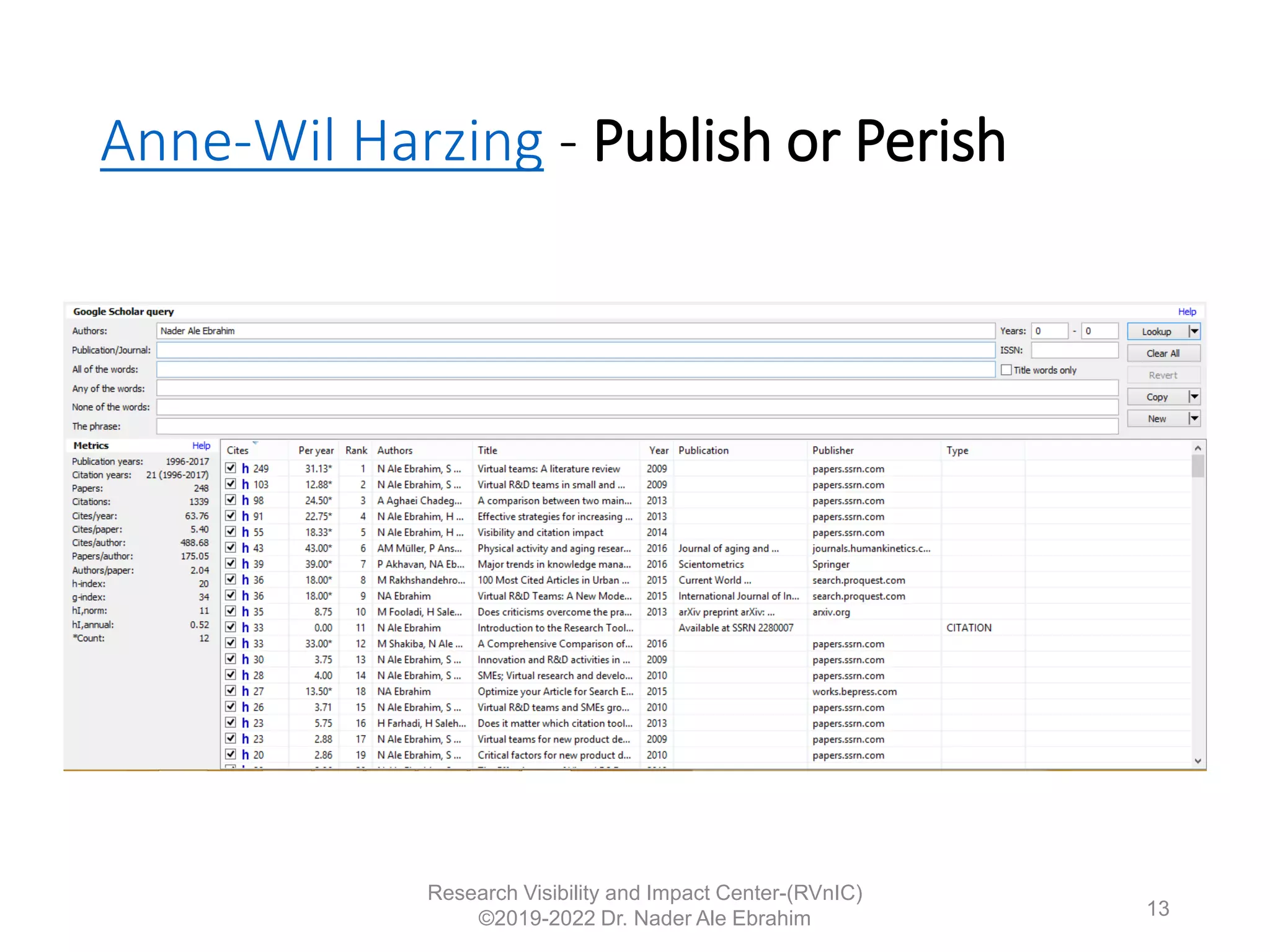Click the h icon for 26 cites row
The image size is (1270, 952).
pyautogui.click(x=246, y=707)
